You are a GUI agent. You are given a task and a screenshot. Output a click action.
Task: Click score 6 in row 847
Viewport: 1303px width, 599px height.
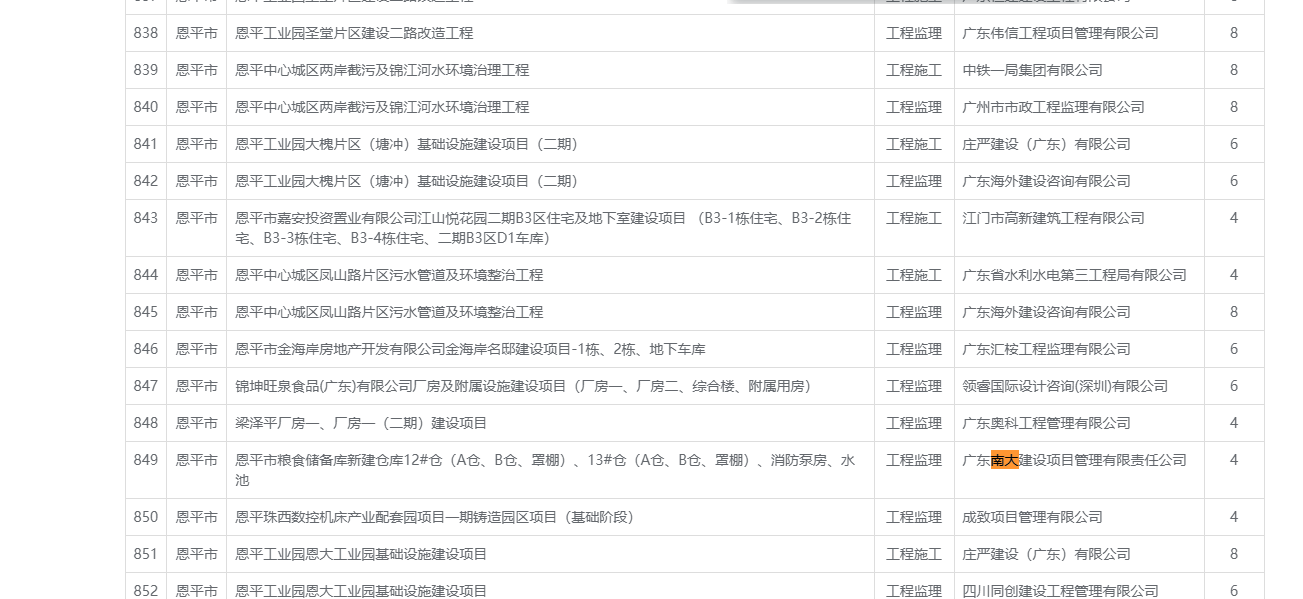[x=1234, y=386]
